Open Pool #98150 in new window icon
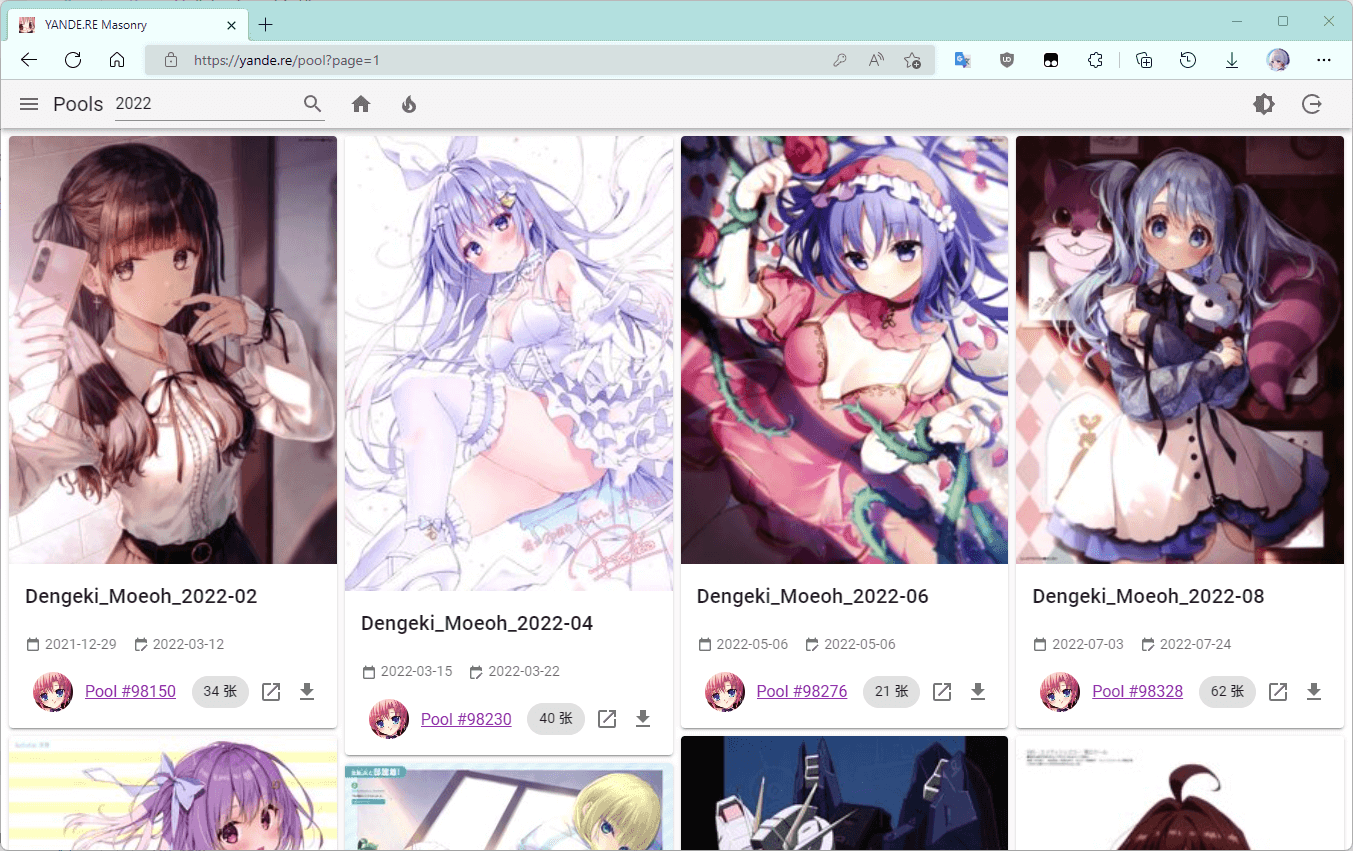The width and height of the screenshot is (1353, 851). [x=271, y=691]
